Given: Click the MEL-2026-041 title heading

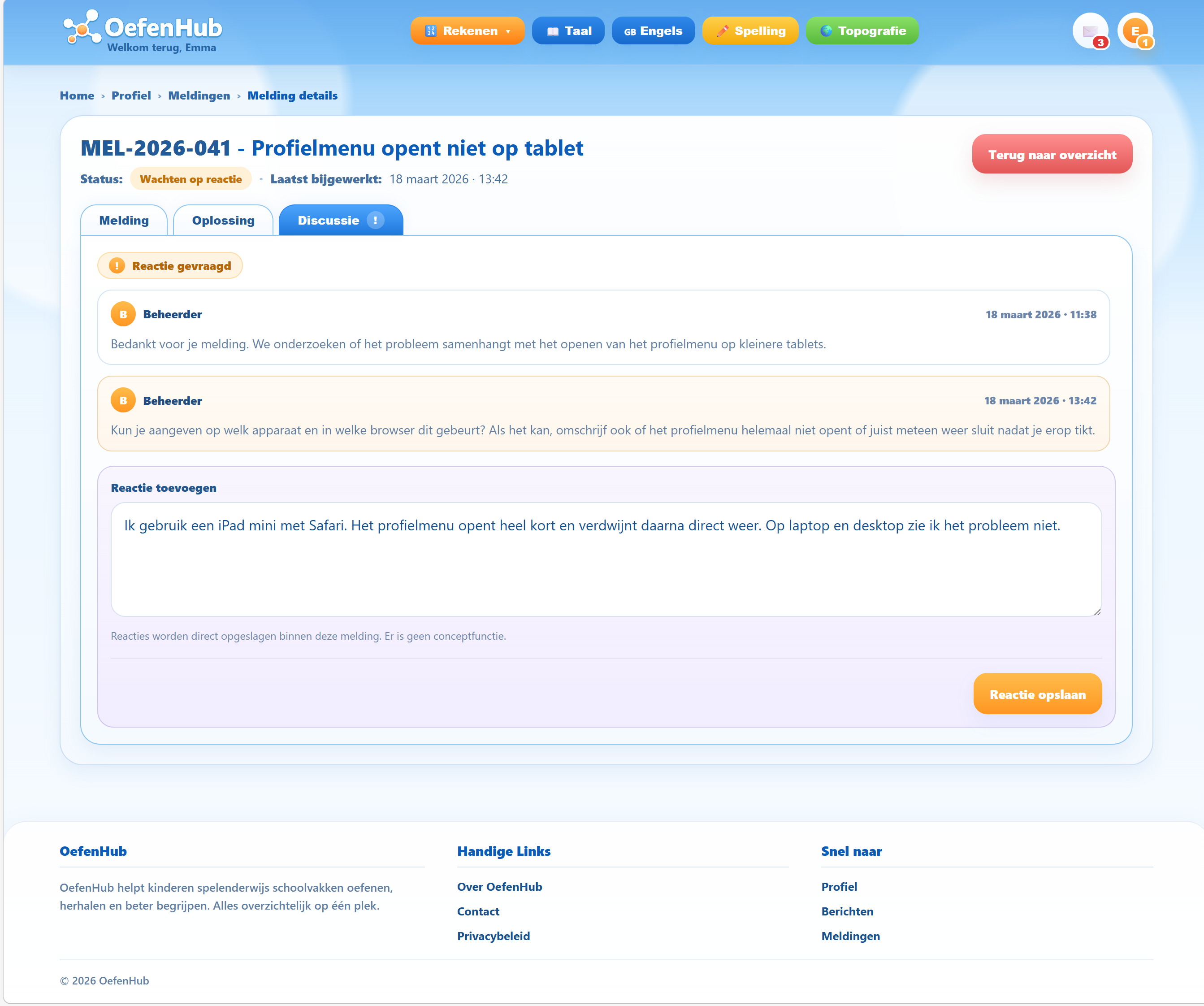Looking at the screenshot, I should click(332, 148).
